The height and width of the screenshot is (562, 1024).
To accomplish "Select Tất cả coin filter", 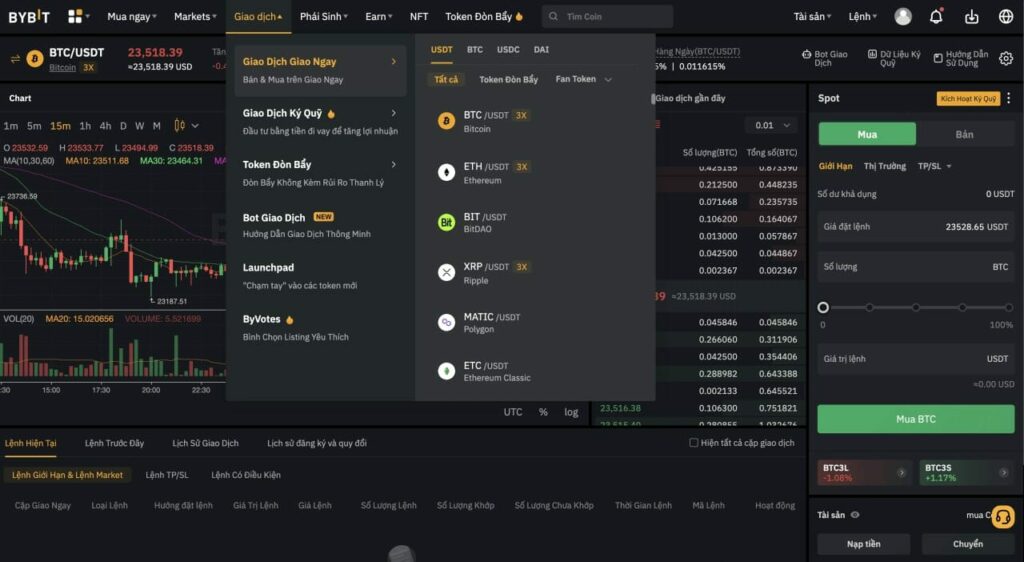I will (x=446, y=80).
